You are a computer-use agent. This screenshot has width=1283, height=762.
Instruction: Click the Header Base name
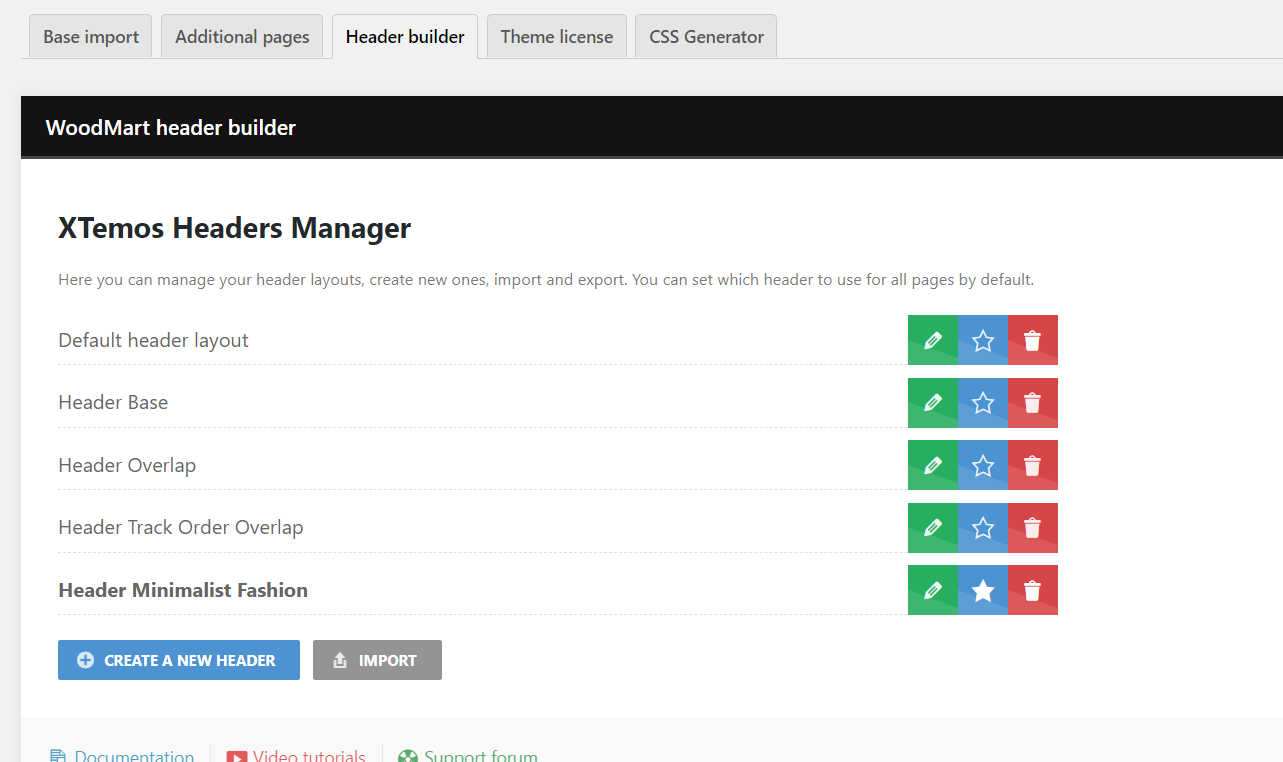113,402
